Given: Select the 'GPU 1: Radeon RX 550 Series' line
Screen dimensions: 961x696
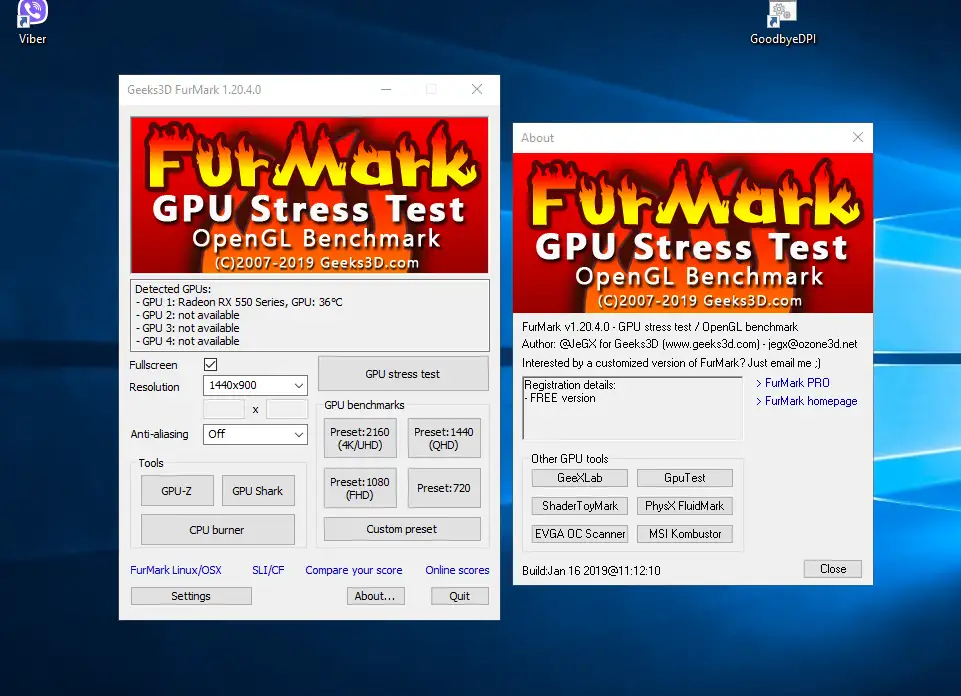Looking at the screenshot, I should click(x=239, y=302).
